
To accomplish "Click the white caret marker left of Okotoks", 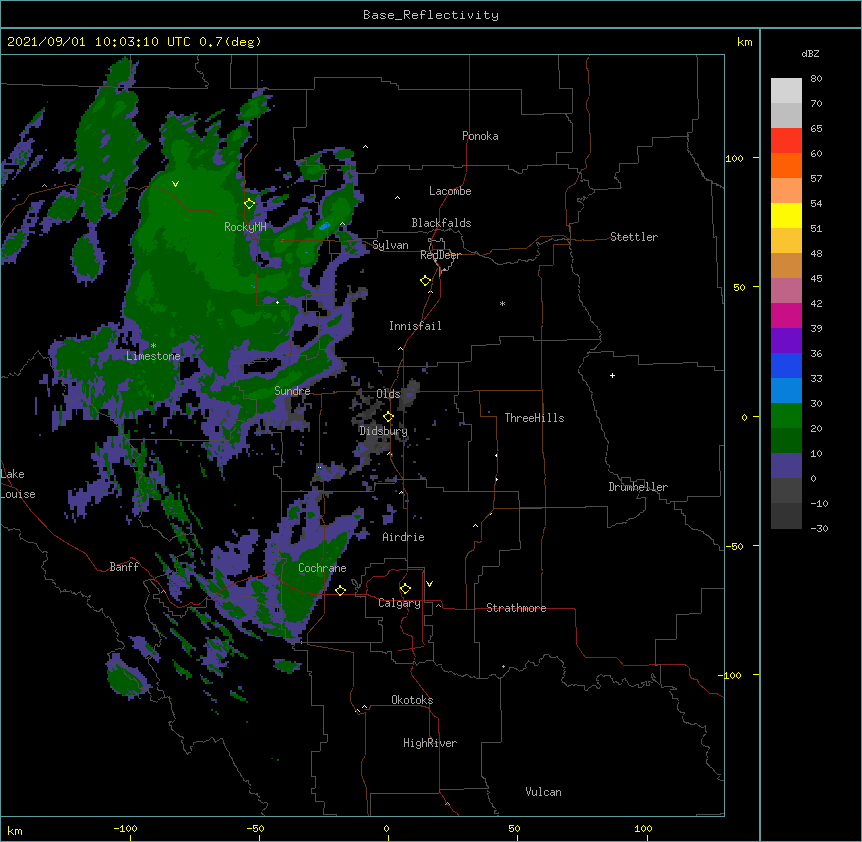I will tap(364, 707).
